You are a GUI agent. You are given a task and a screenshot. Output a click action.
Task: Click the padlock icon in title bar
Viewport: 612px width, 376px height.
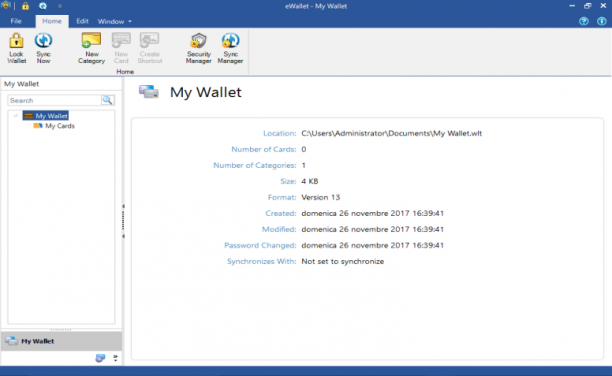click(25, 6)
